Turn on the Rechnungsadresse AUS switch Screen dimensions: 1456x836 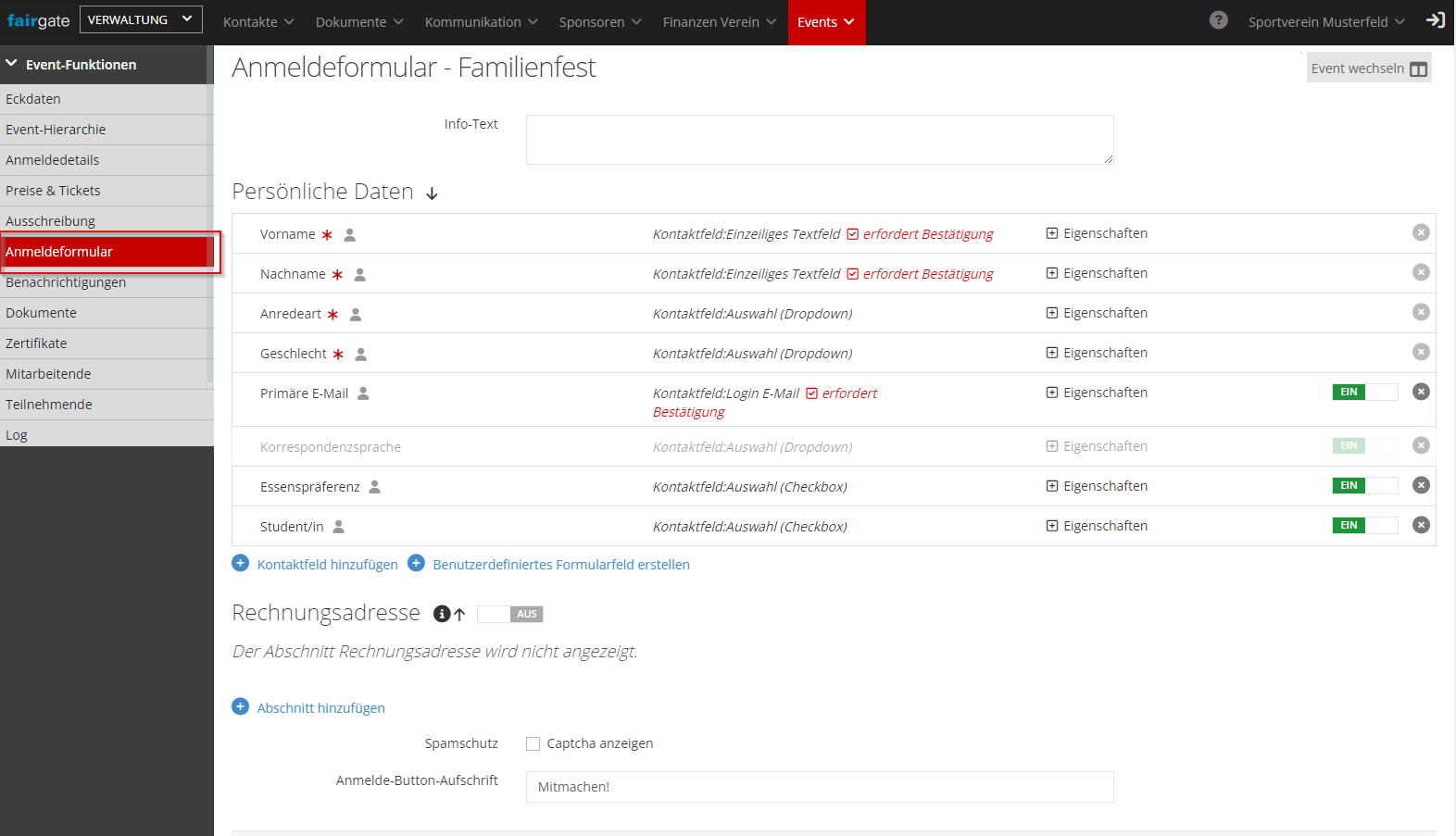(x=509, y=614)
